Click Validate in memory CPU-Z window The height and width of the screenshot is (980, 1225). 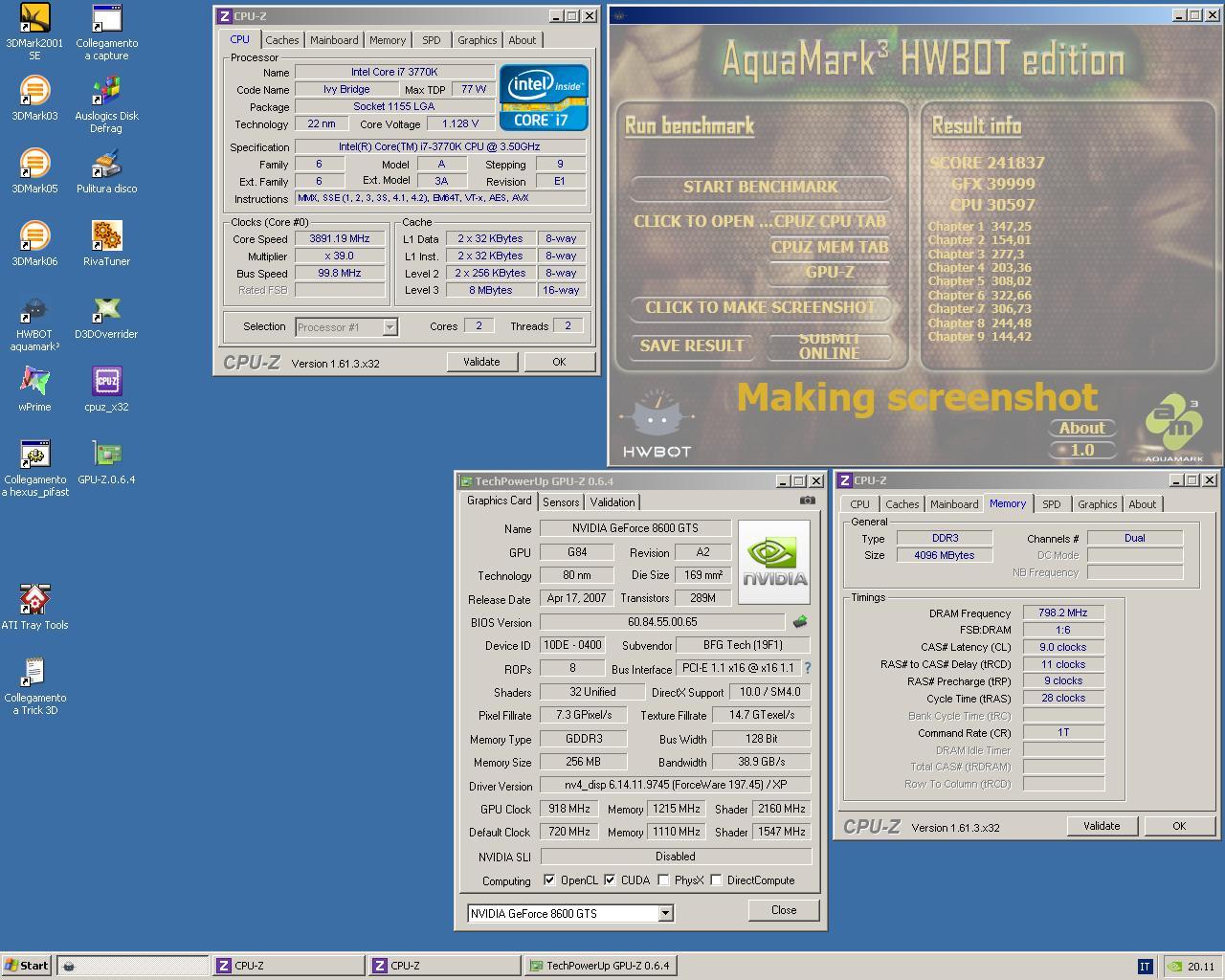[x=1102, y=826]
